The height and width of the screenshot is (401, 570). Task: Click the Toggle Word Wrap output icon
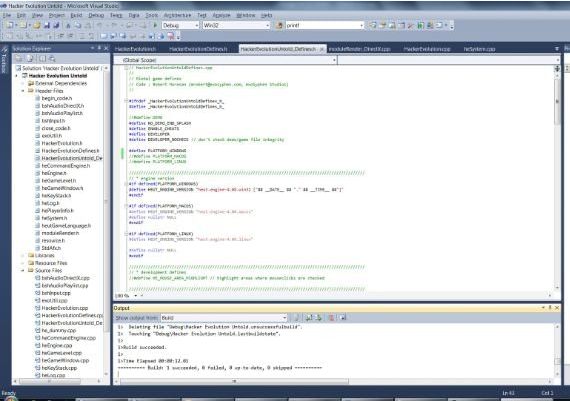342,318
